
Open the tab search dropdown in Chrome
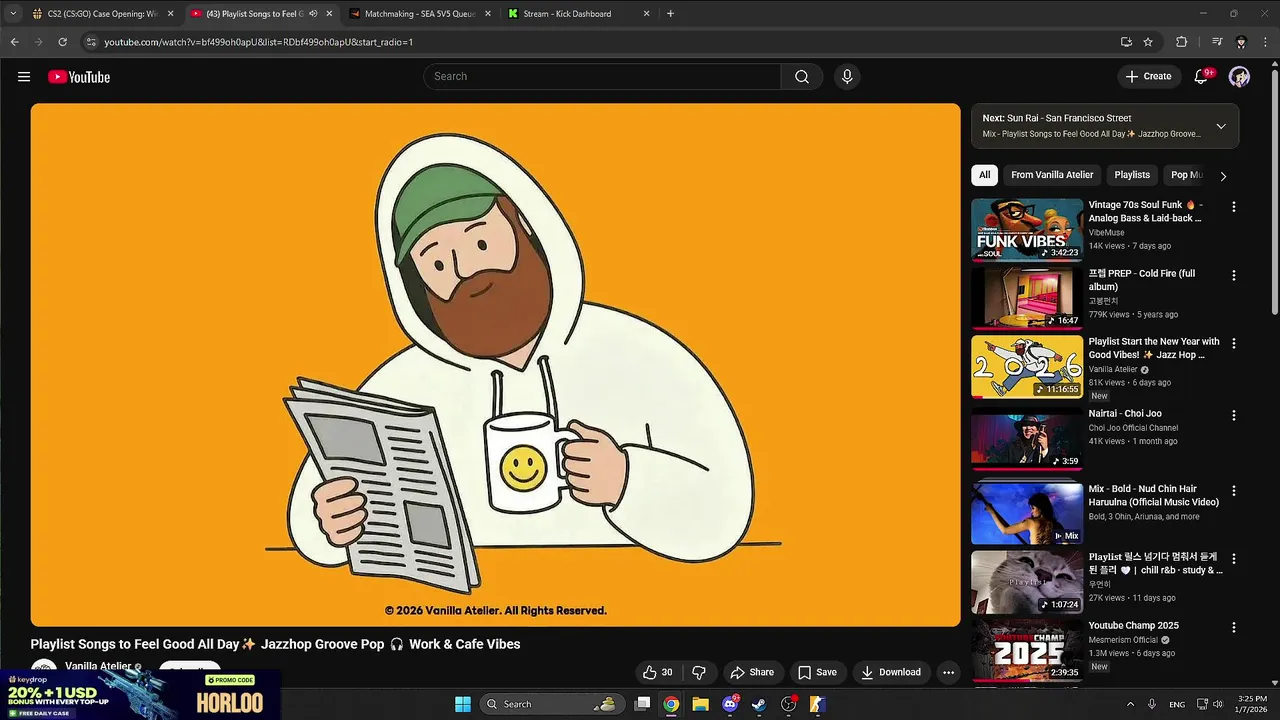(13, 14)
